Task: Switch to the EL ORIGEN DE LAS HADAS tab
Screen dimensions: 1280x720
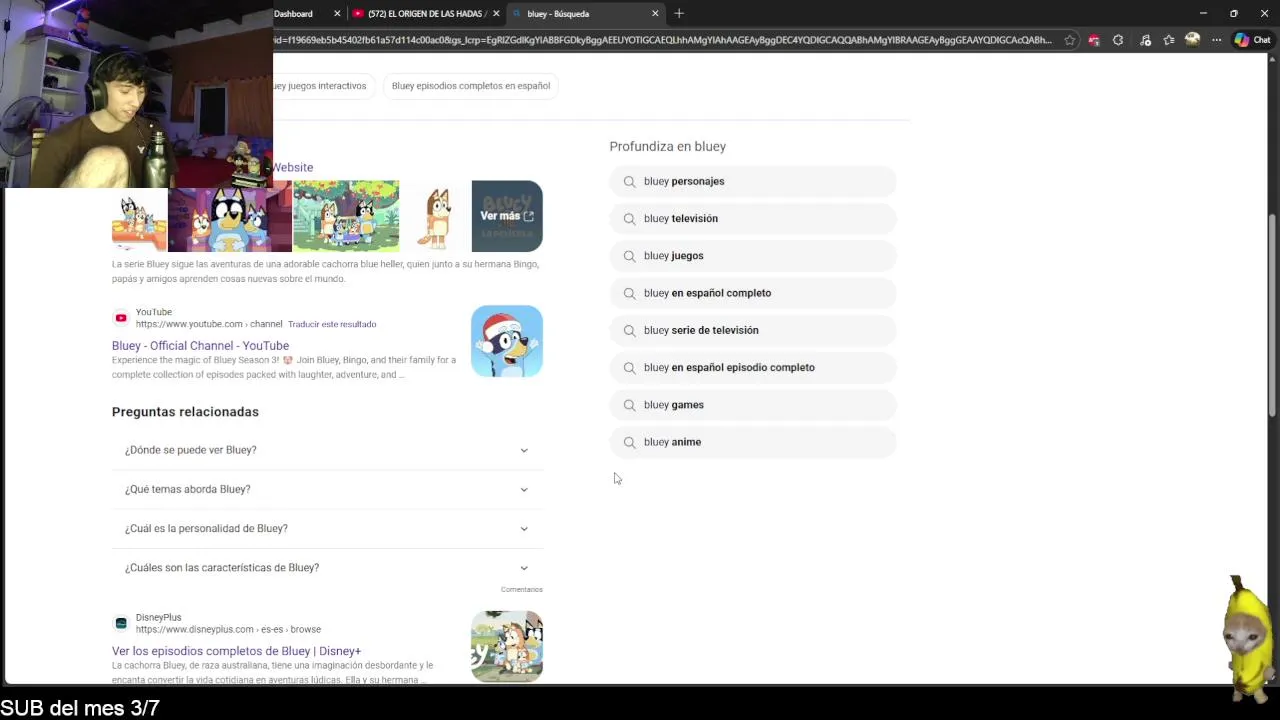Action: click(x=426, y=13)
